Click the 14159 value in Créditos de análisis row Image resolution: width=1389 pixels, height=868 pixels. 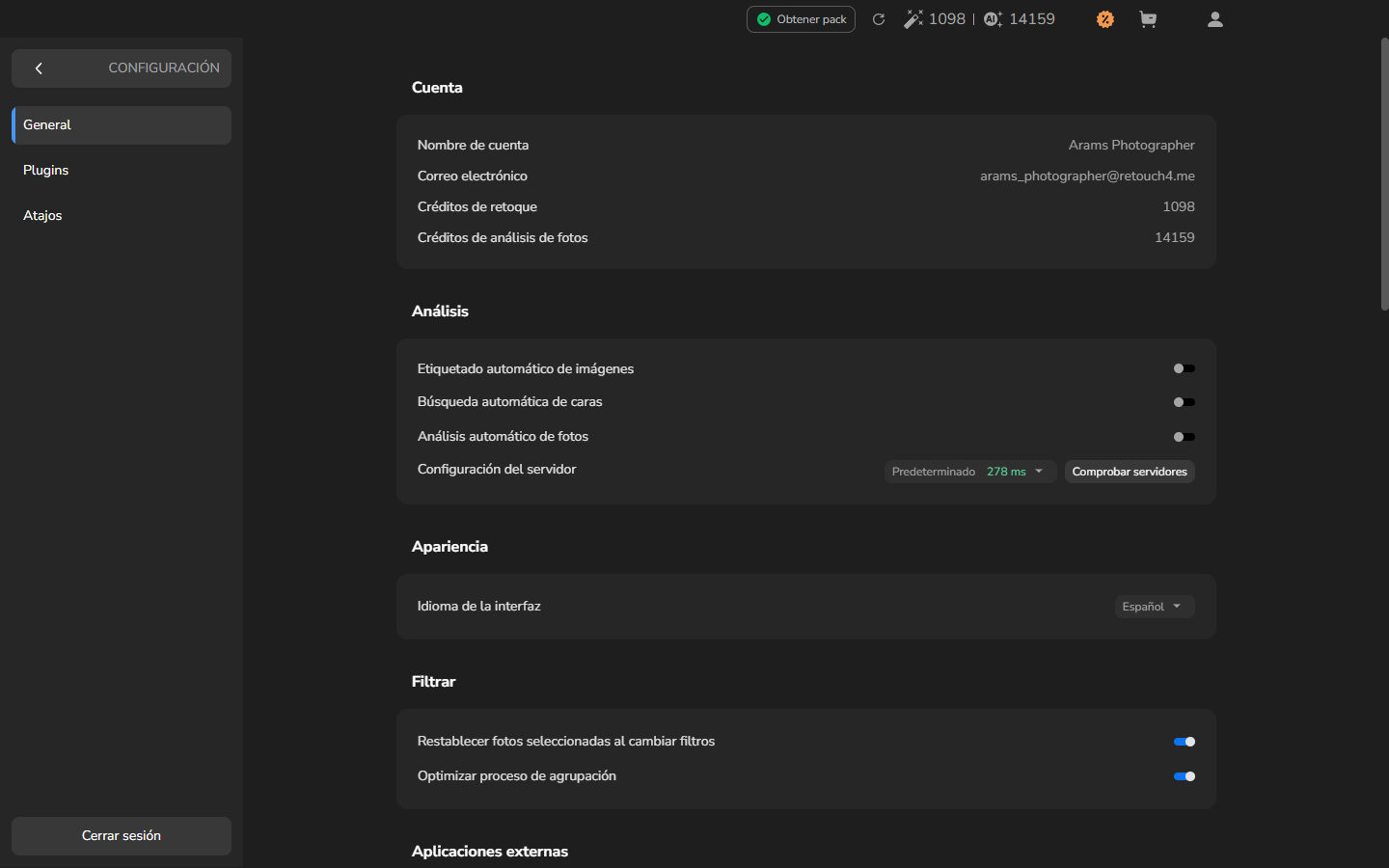[x=1175, y=237]
